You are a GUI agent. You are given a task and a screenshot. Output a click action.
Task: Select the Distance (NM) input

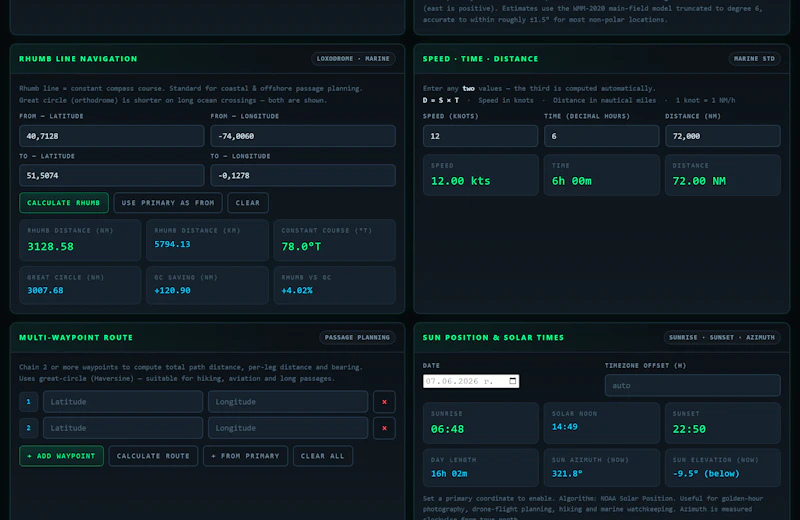723,136
